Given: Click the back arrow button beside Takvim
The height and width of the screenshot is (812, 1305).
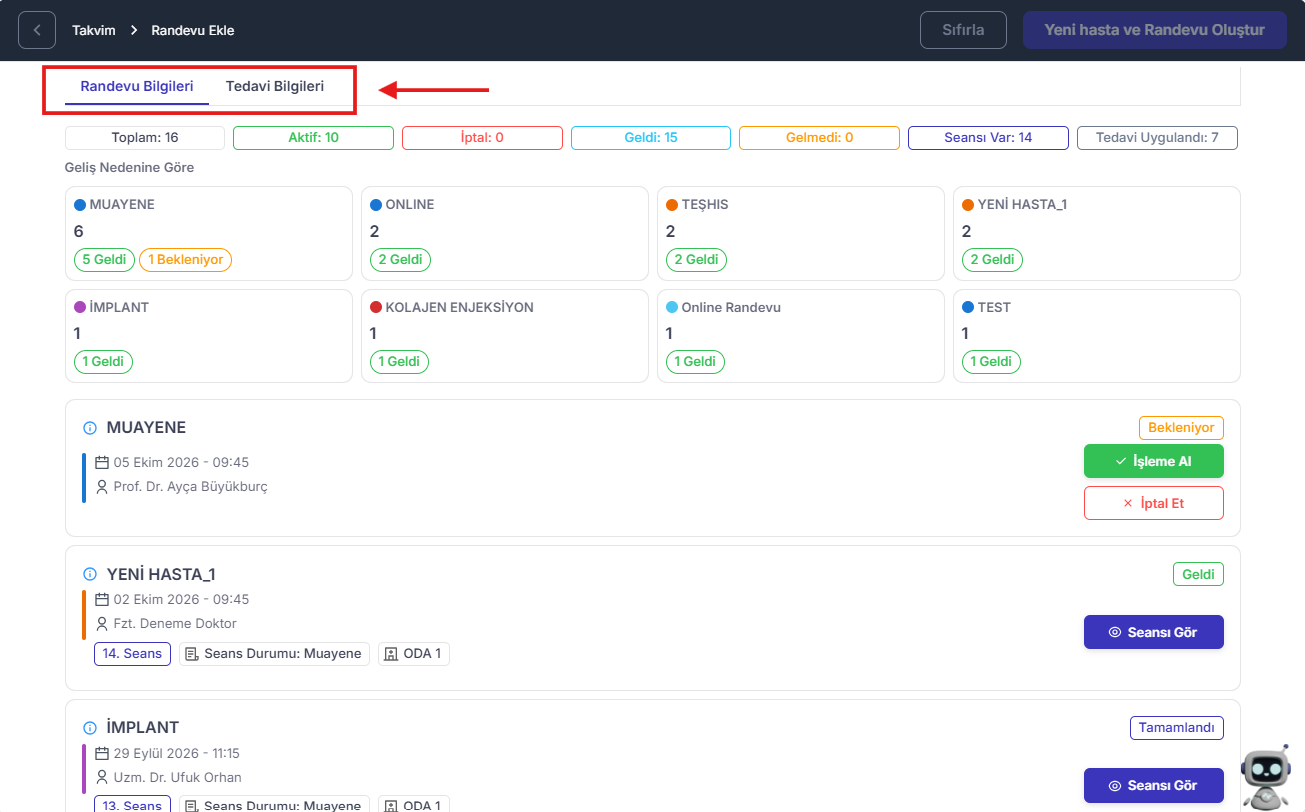Looking at the screenshot, I should coord(37,30).
